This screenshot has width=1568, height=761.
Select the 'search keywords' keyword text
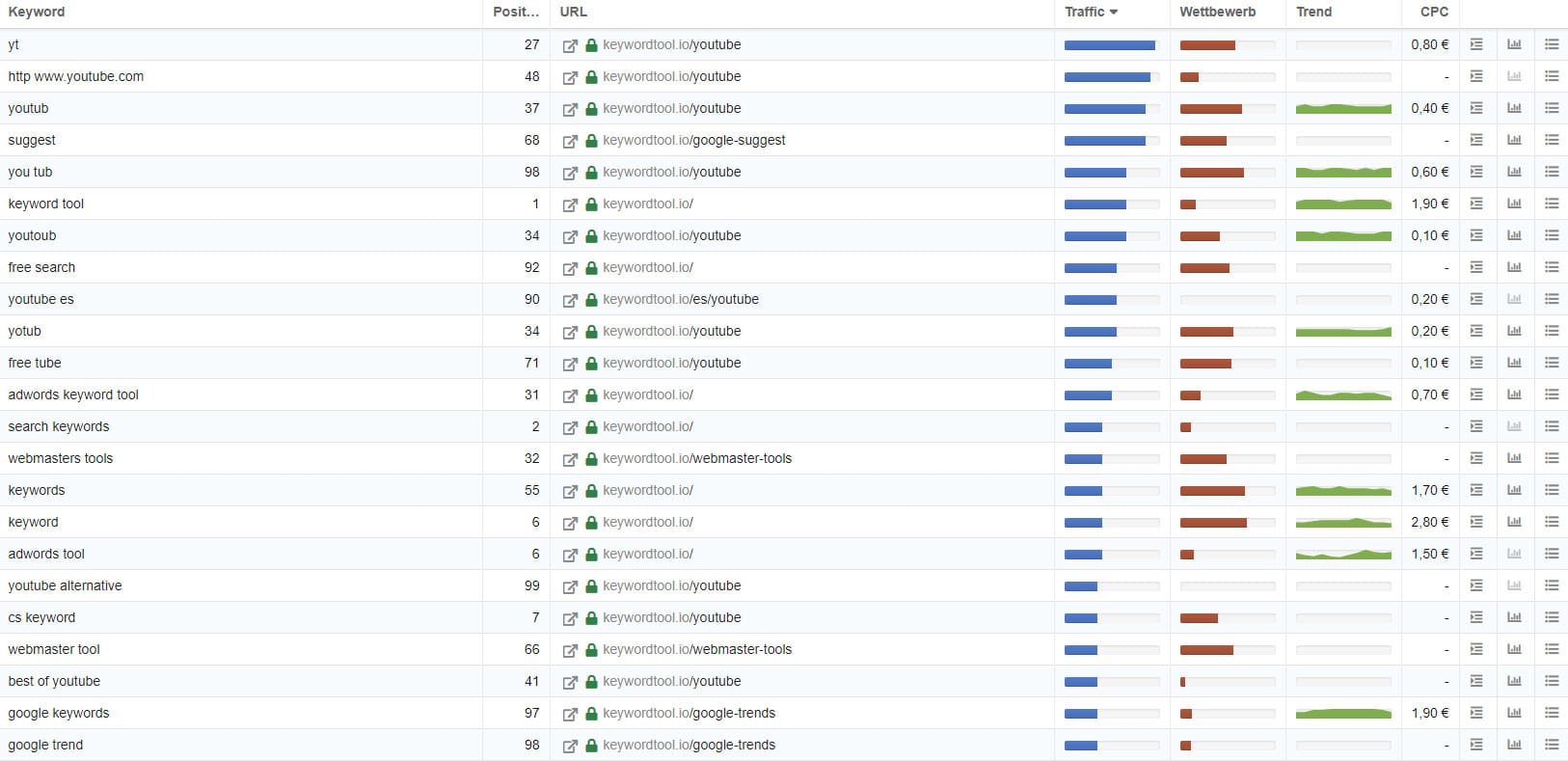tap(59, 426)
